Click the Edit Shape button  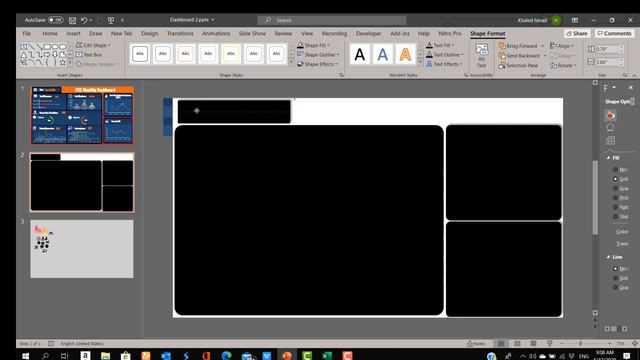pos(93,45)
